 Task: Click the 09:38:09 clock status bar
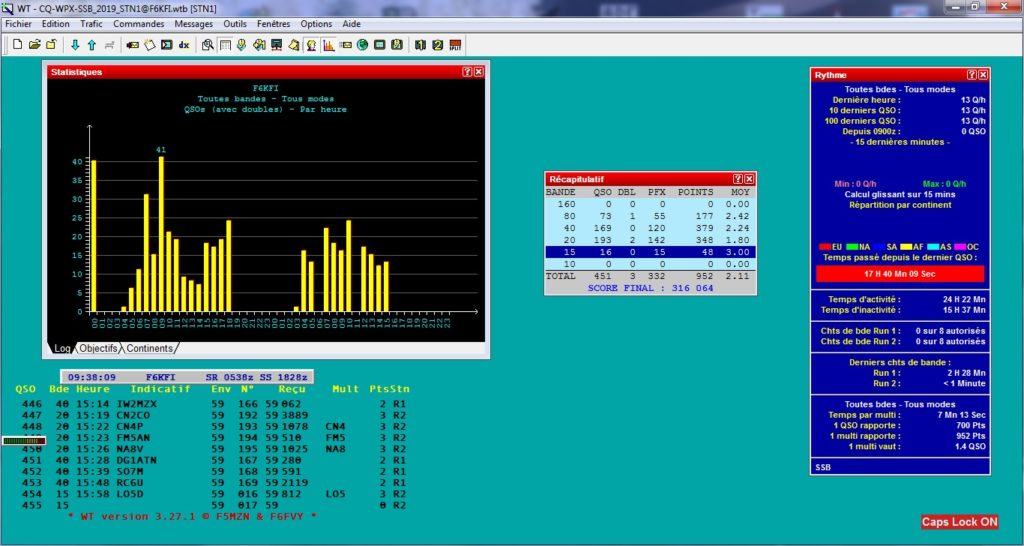click(x=187, y=377)
